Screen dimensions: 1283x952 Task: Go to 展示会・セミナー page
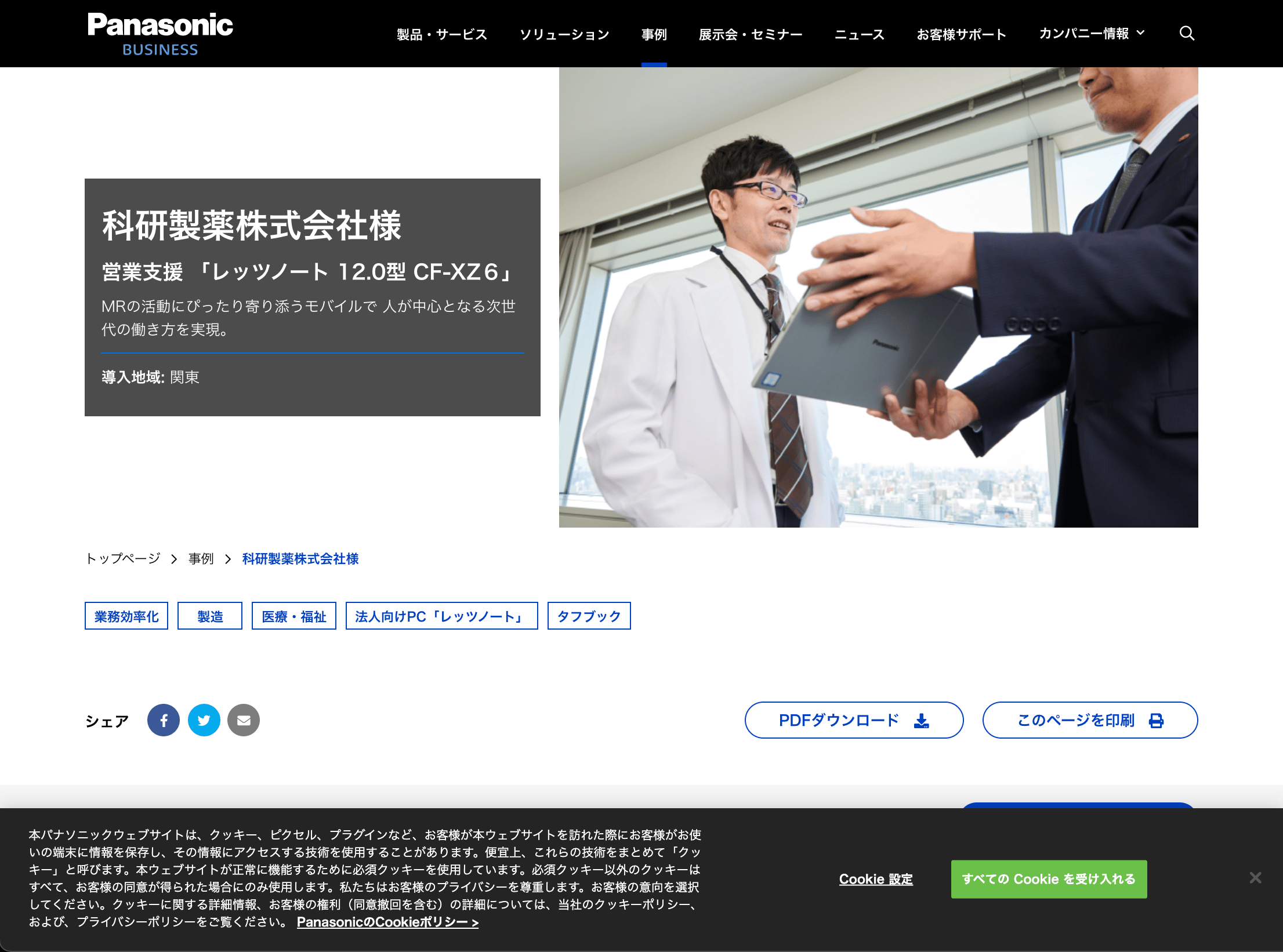[x=751, y=34]
